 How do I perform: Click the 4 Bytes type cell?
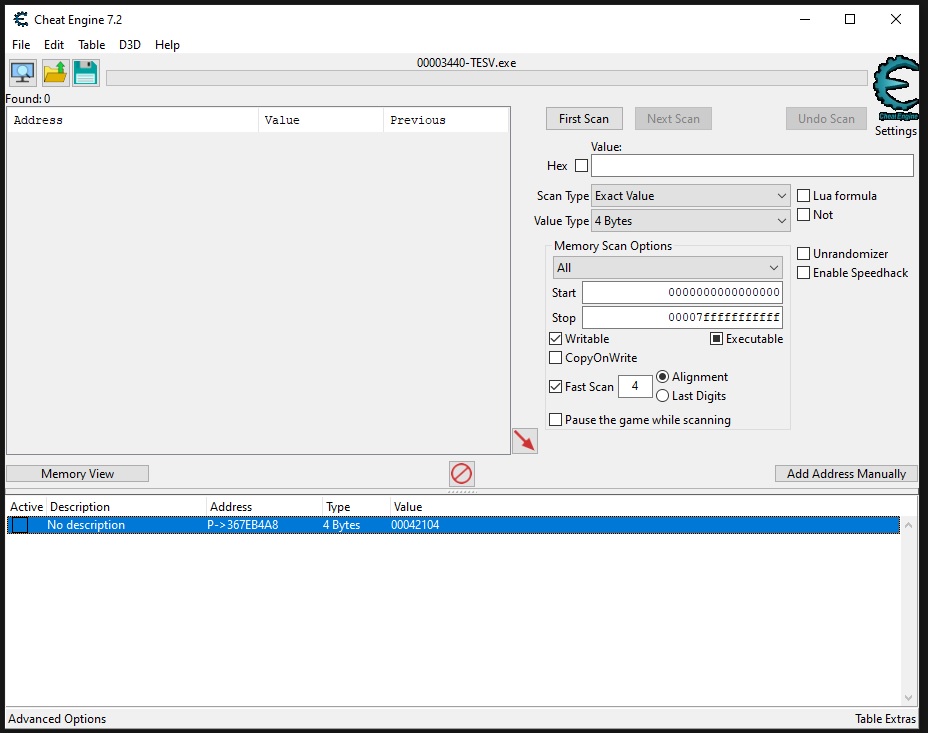tap(341, 525)
